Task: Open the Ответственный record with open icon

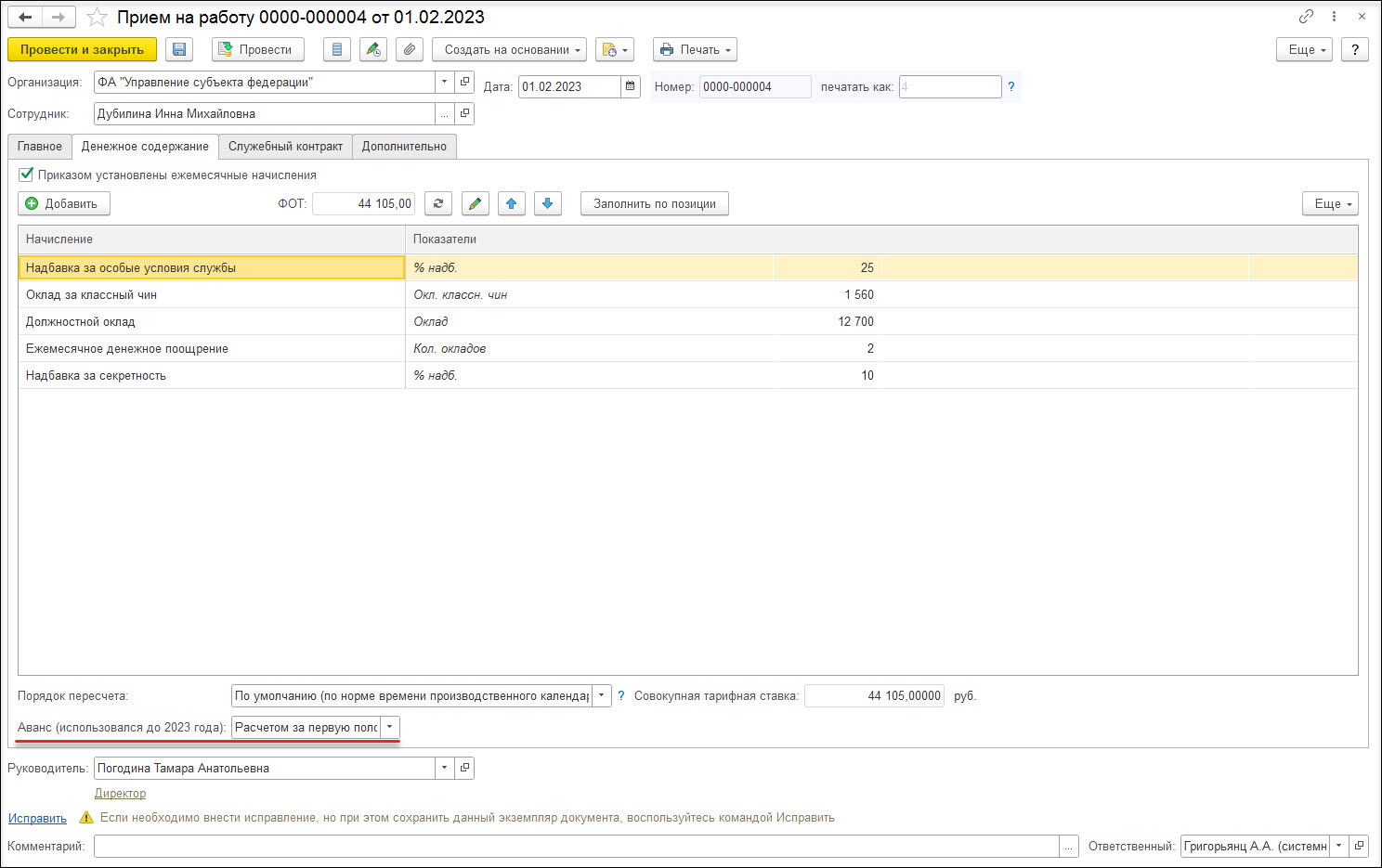Action: (1360, 846)
